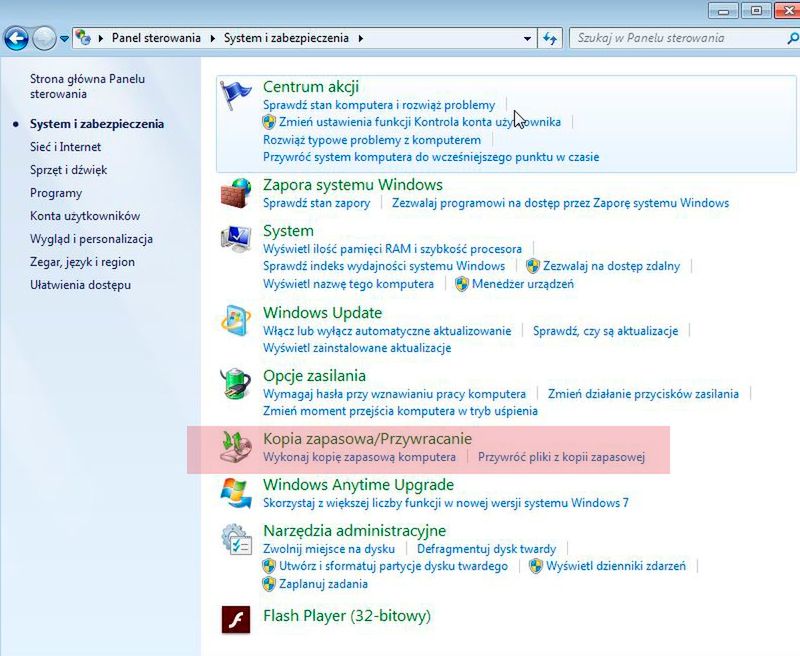Click Skorzystaj z większej liczby funkcji link
This screenshot has width=800, height=656.
point(446,503)
